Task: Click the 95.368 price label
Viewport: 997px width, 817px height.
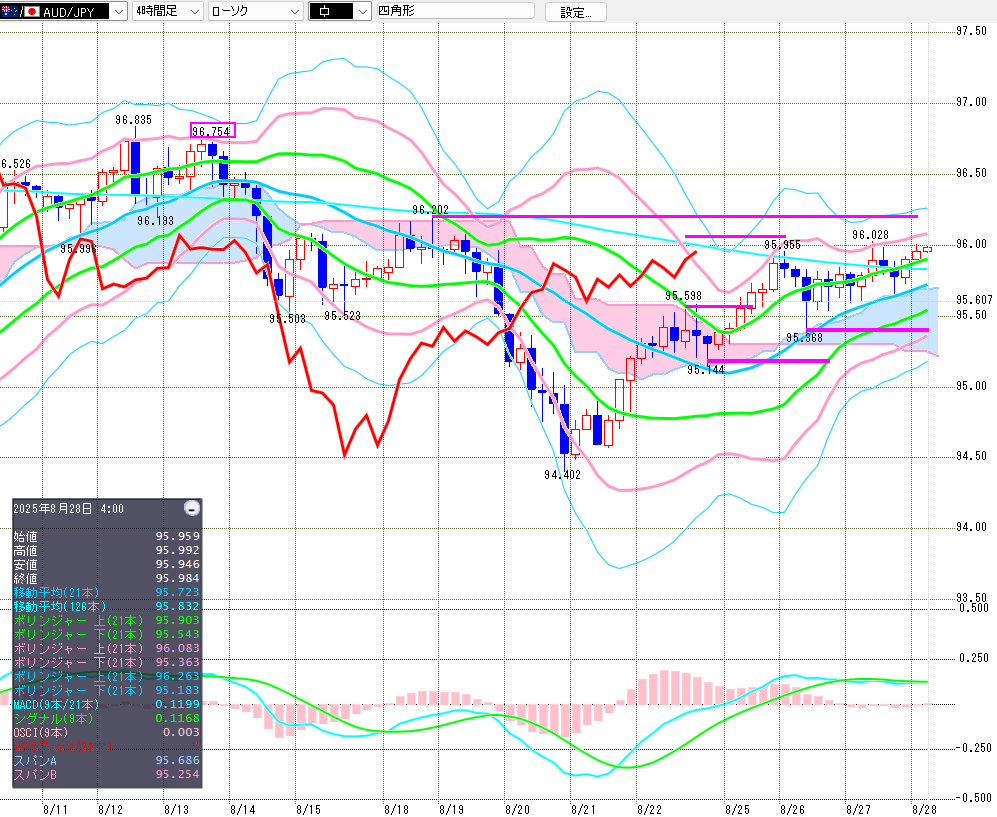Action: [x=804, y=338]
